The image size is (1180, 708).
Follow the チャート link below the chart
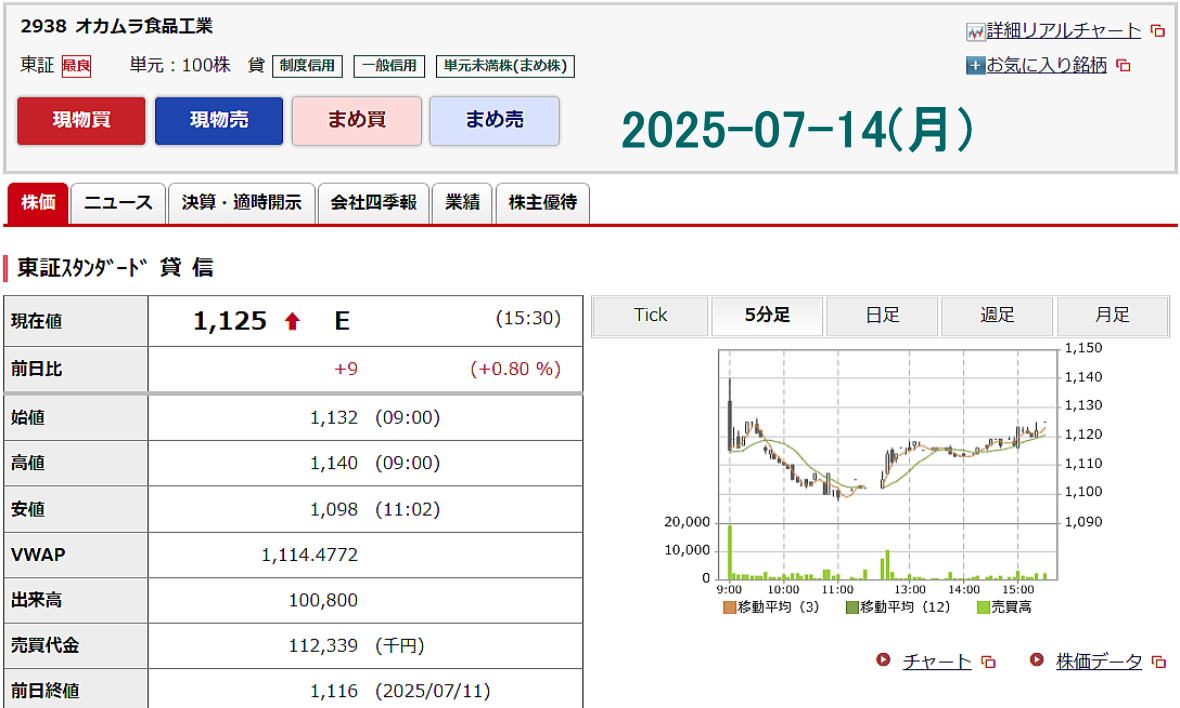[937, 661]
